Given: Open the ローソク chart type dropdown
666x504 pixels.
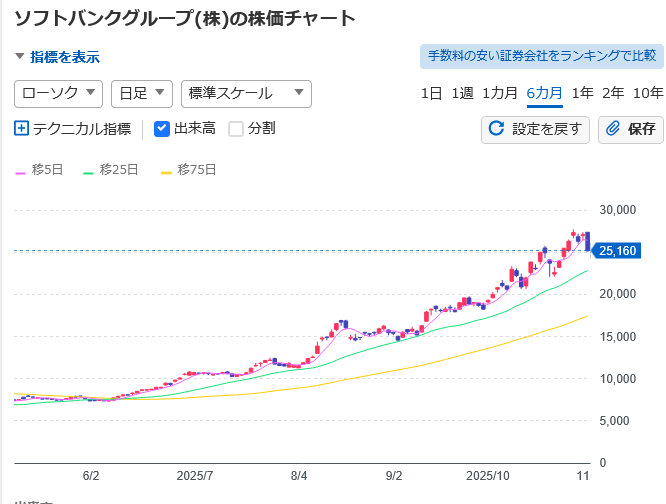Looking at the screenshot, I should [58, 93].
